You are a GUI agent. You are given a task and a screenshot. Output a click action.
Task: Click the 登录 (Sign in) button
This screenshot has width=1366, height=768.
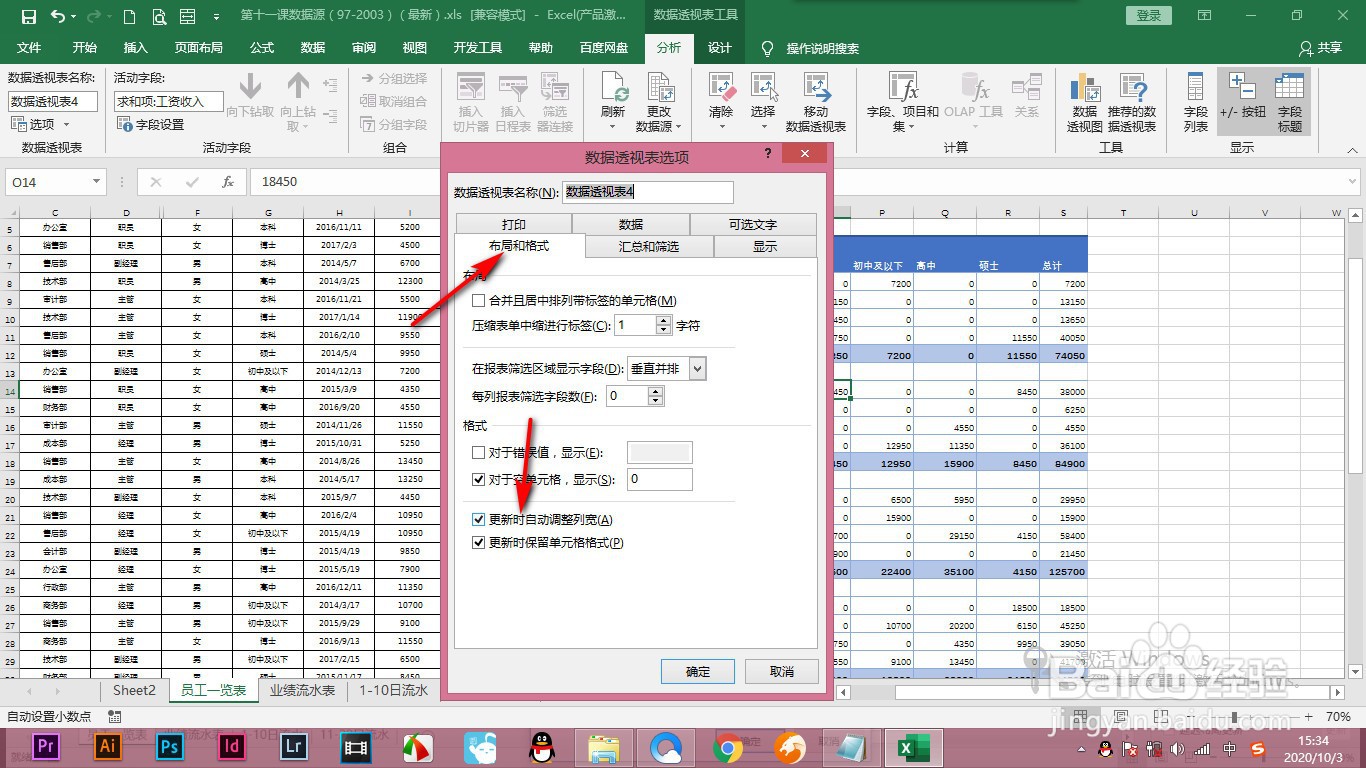point(1149,16)
